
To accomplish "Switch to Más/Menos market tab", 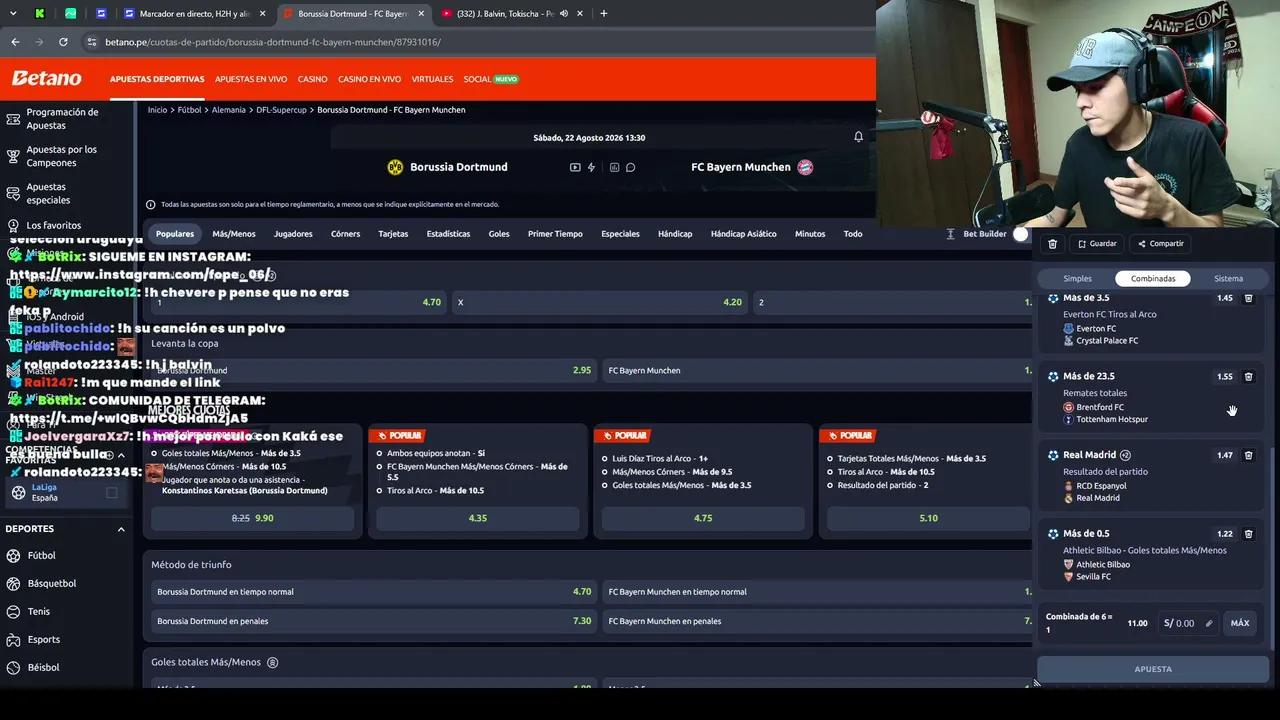I will point(234,234).
